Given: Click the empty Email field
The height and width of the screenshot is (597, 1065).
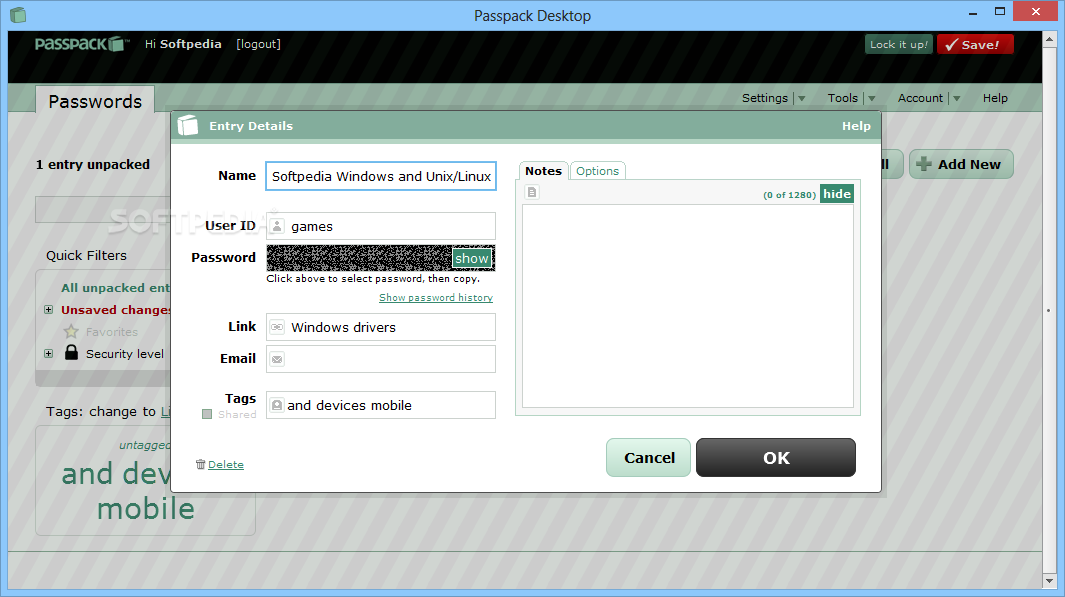Looking at the screenshot, I should [381, 359].
